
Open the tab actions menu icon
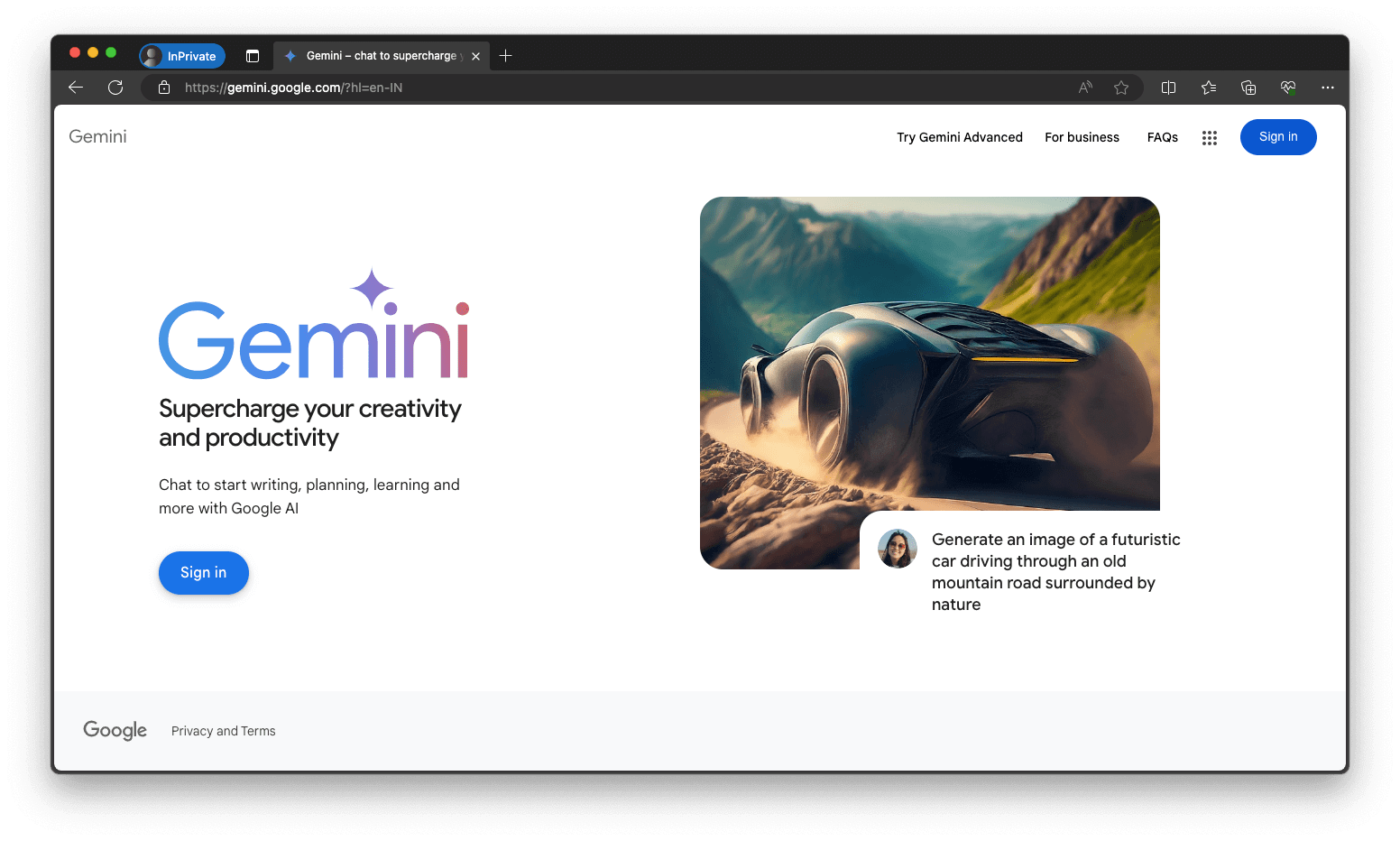coord(253,55)
